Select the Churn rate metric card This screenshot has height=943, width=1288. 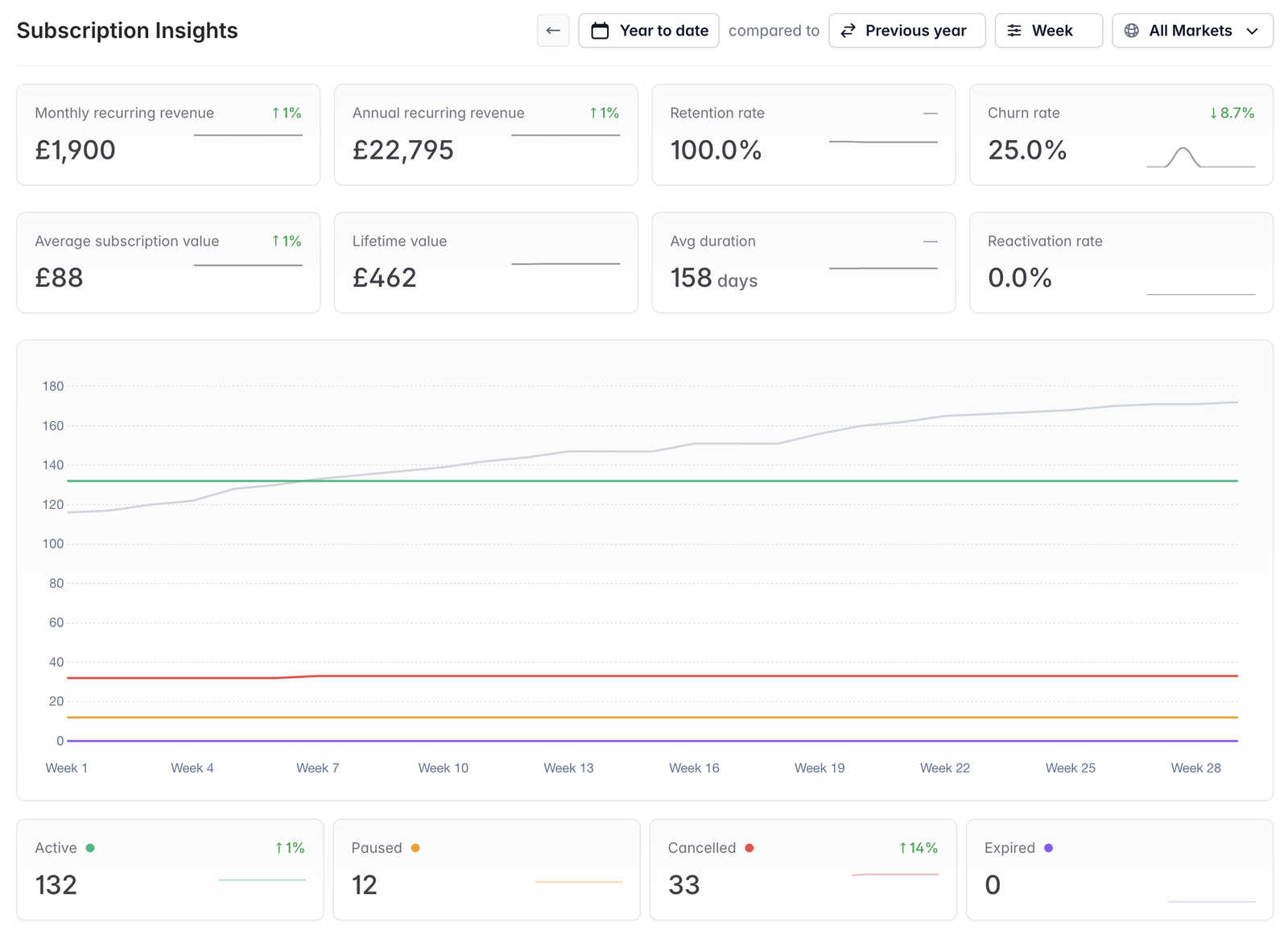click(1121, 134)
